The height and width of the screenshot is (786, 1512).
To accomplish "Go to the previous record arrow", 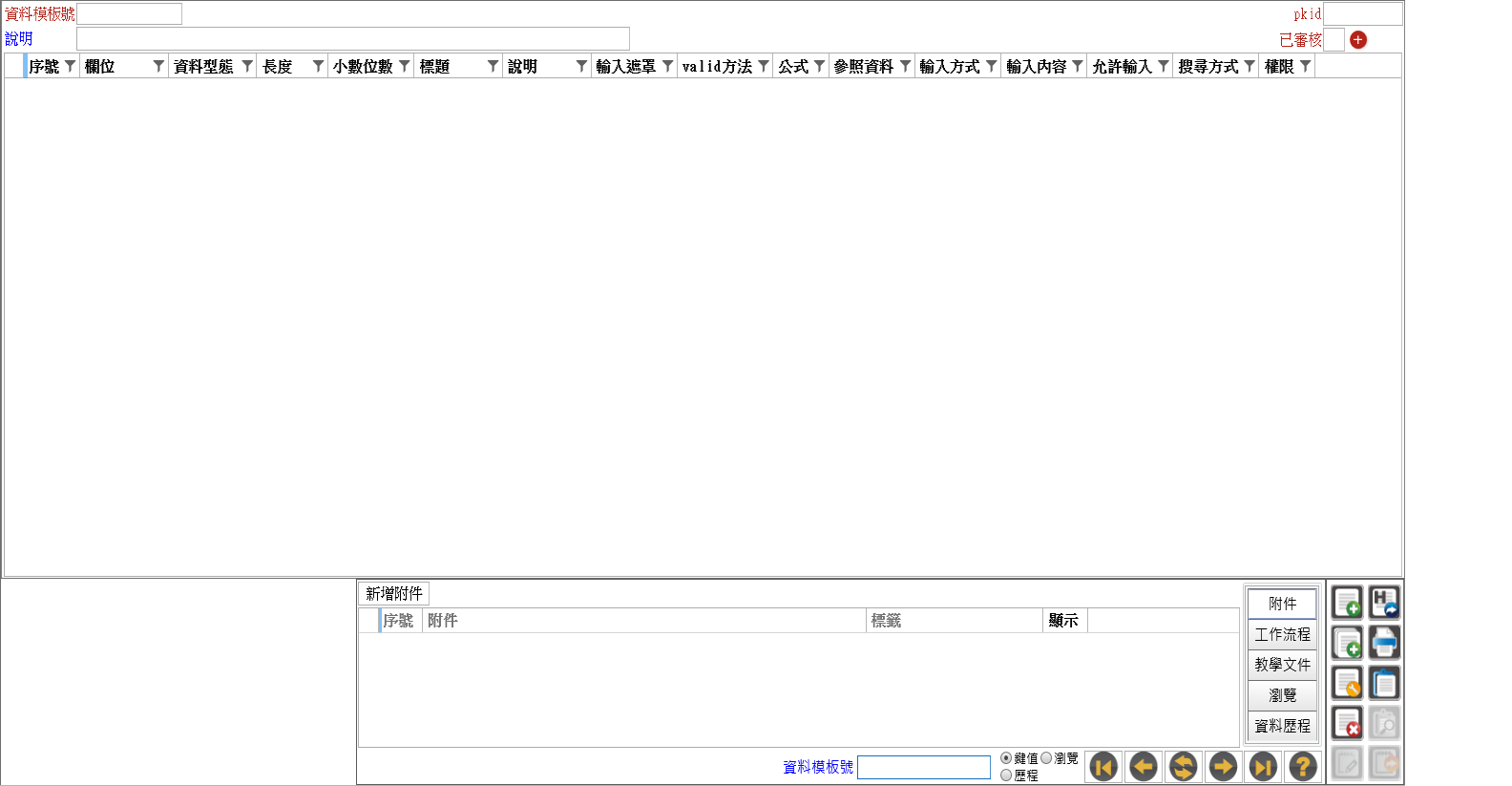I will point(1144,766).
